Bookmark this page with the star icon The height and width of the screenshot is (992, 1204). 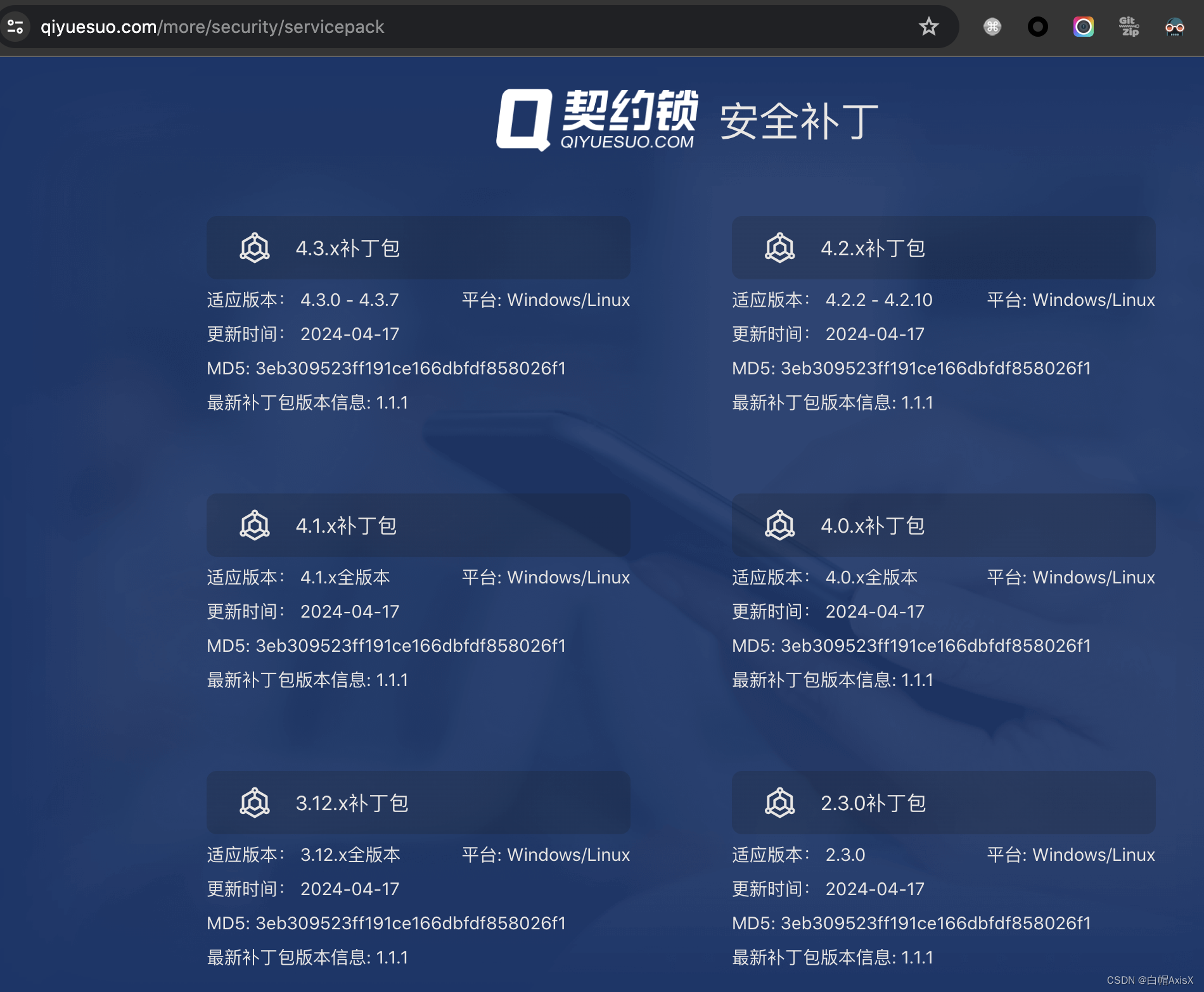pos(928,27)
